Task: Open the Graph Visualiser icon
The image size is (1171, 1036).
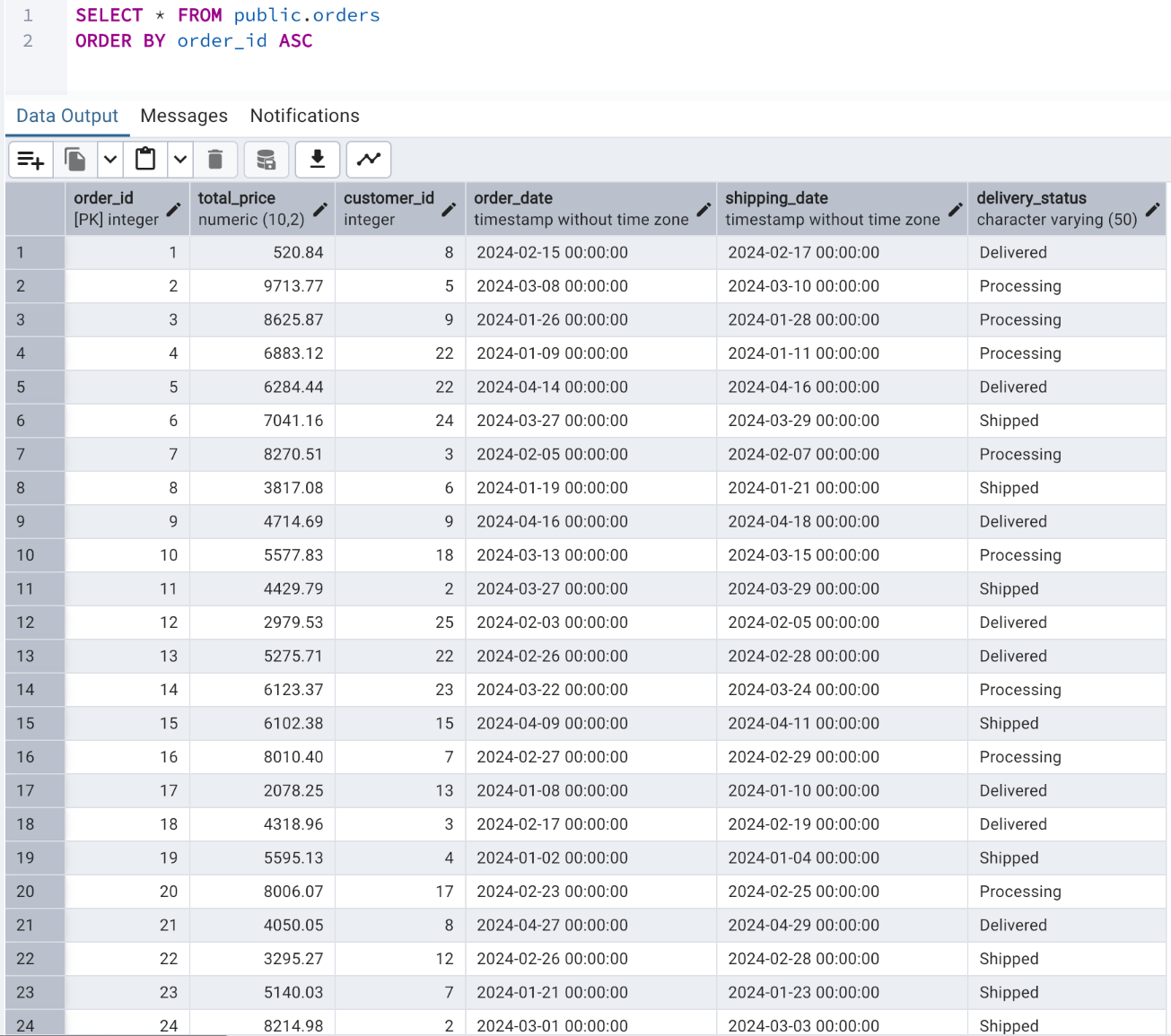Action: point(369,160)
